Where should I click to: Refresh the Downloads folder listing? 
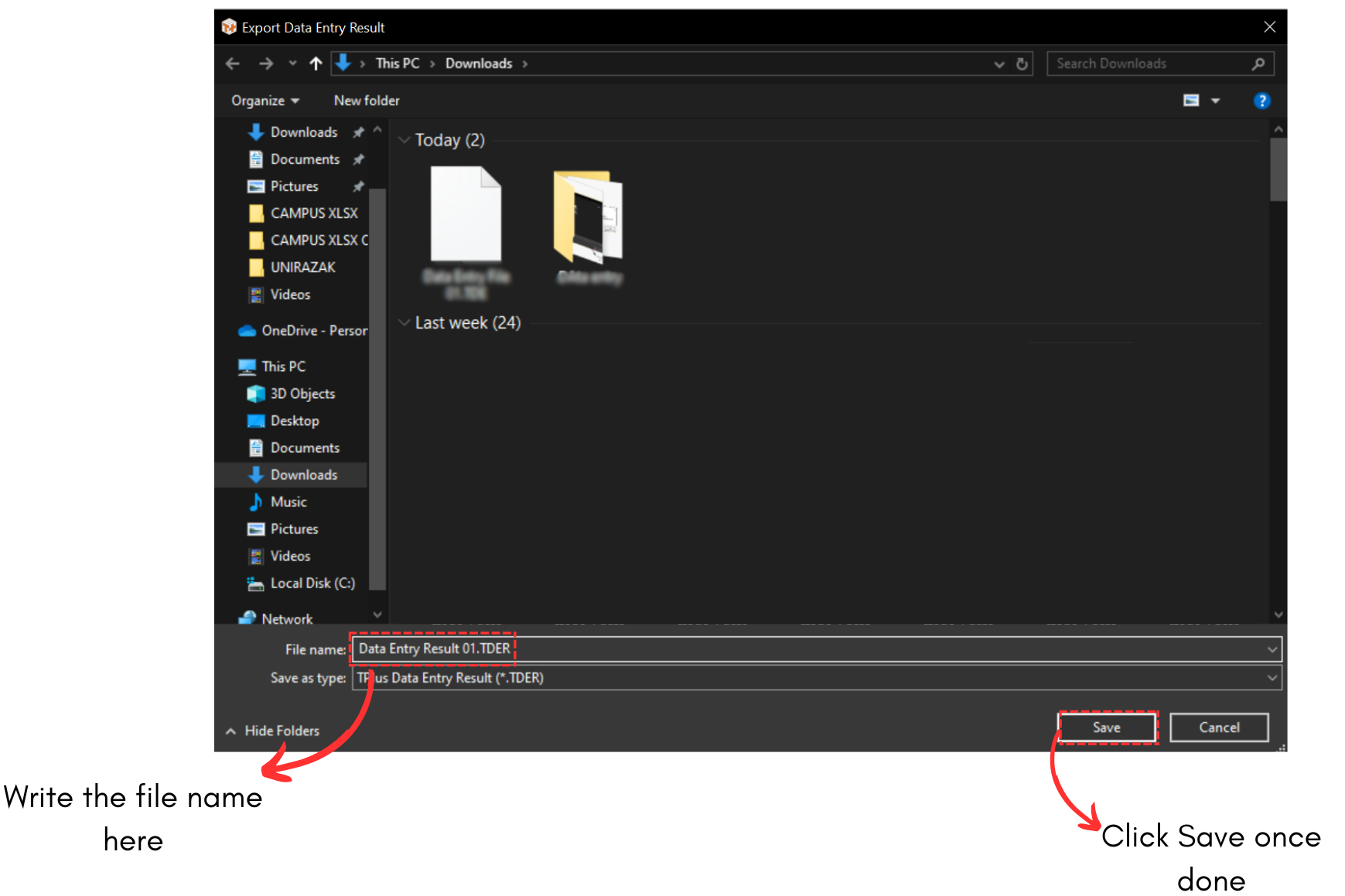[x=1022, y=63]
